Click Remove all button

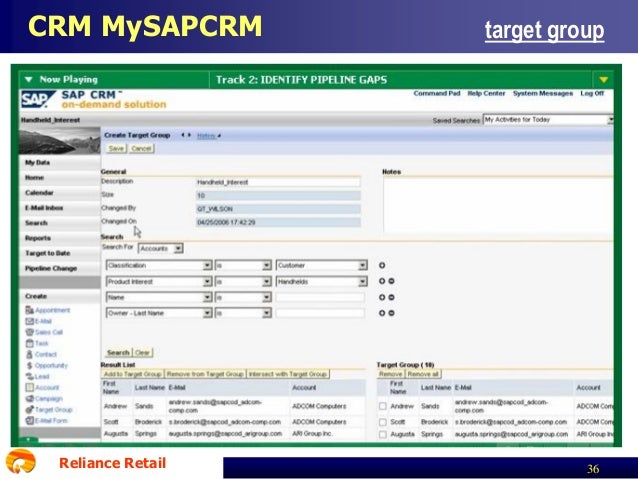(423, 374)
